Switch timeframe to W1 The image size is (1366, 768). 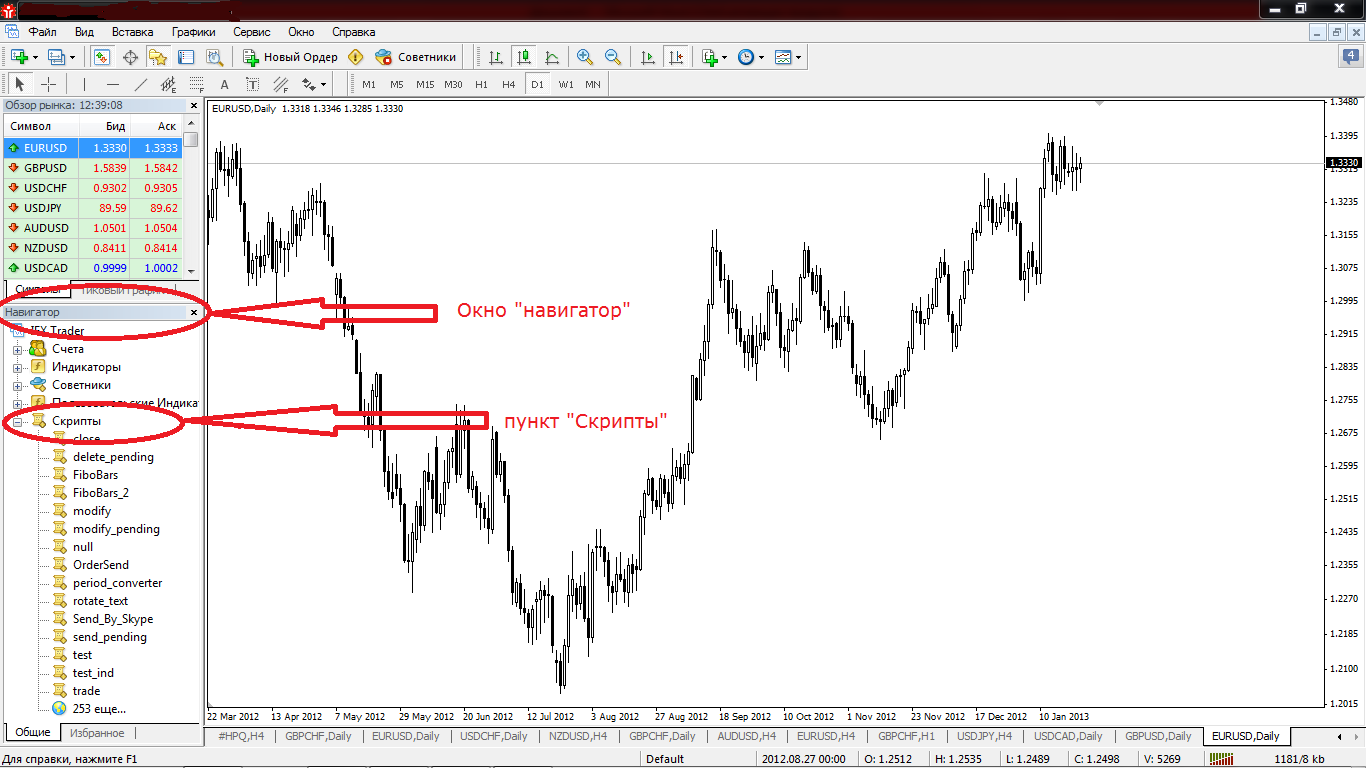tap(566, 84)
